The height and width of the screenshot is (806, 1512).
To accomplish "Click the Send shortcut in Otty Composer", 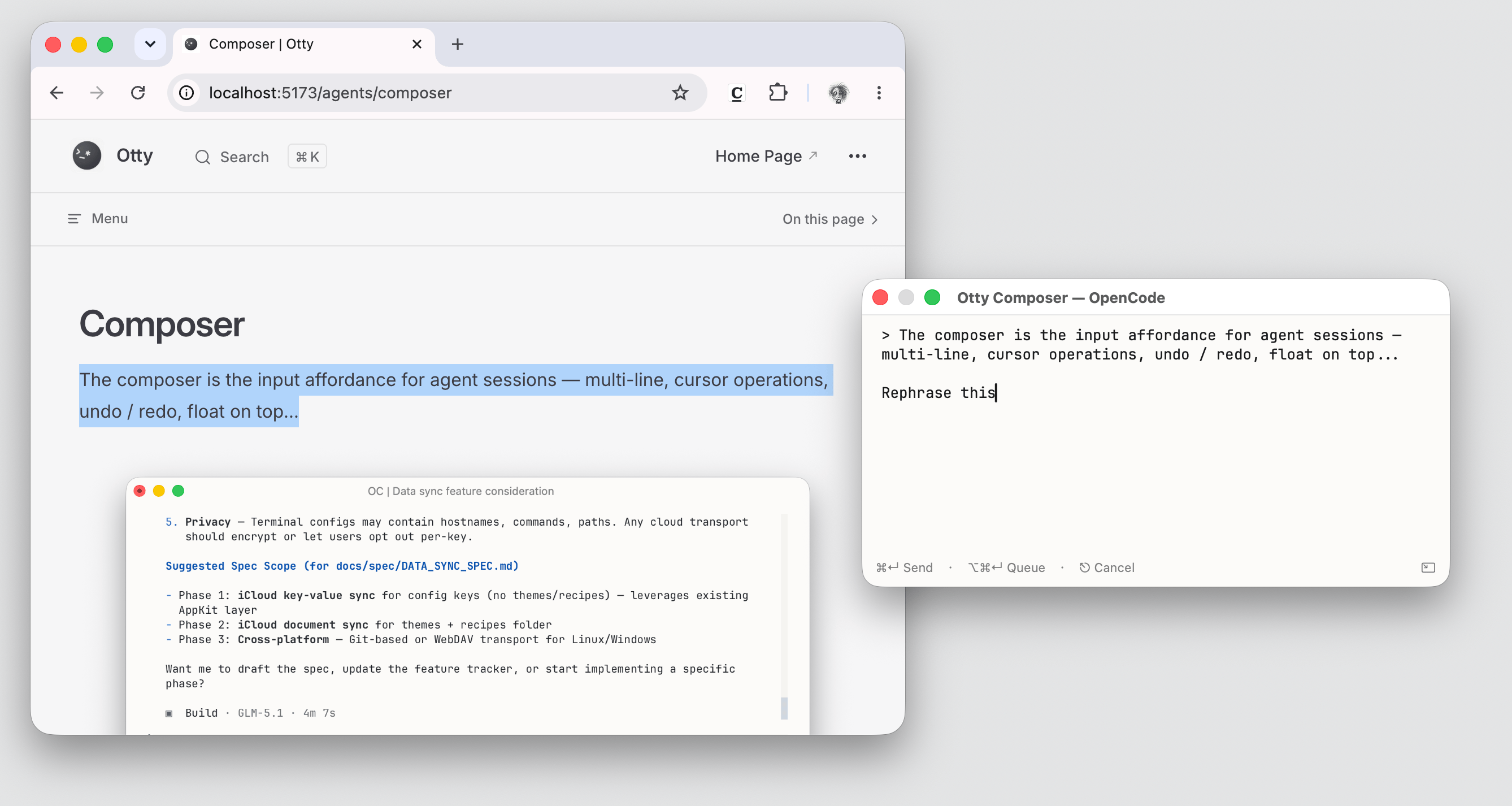I will pos(904,567).
